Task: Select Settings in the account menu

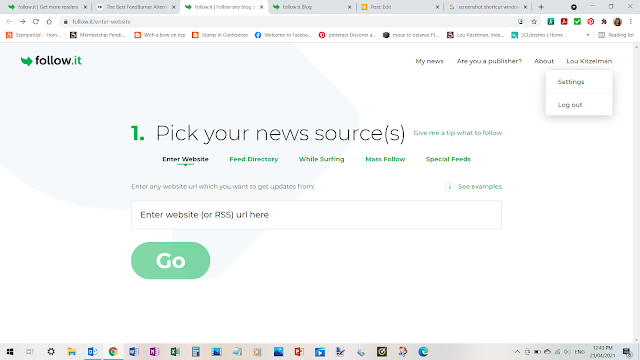Action: pos(579,82)
